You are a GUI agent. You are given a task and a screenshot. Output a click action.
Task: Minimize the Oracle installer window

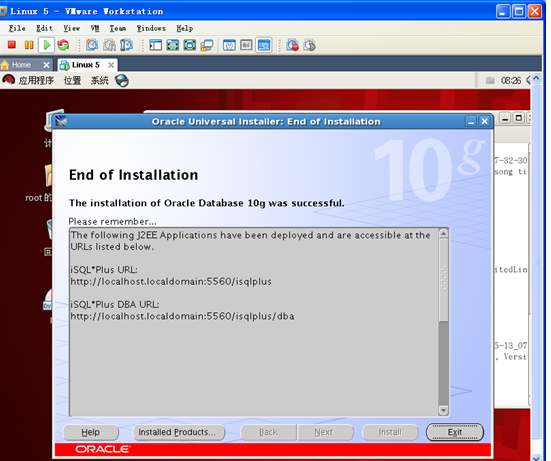pyautogui.click(x=471, y=122)
